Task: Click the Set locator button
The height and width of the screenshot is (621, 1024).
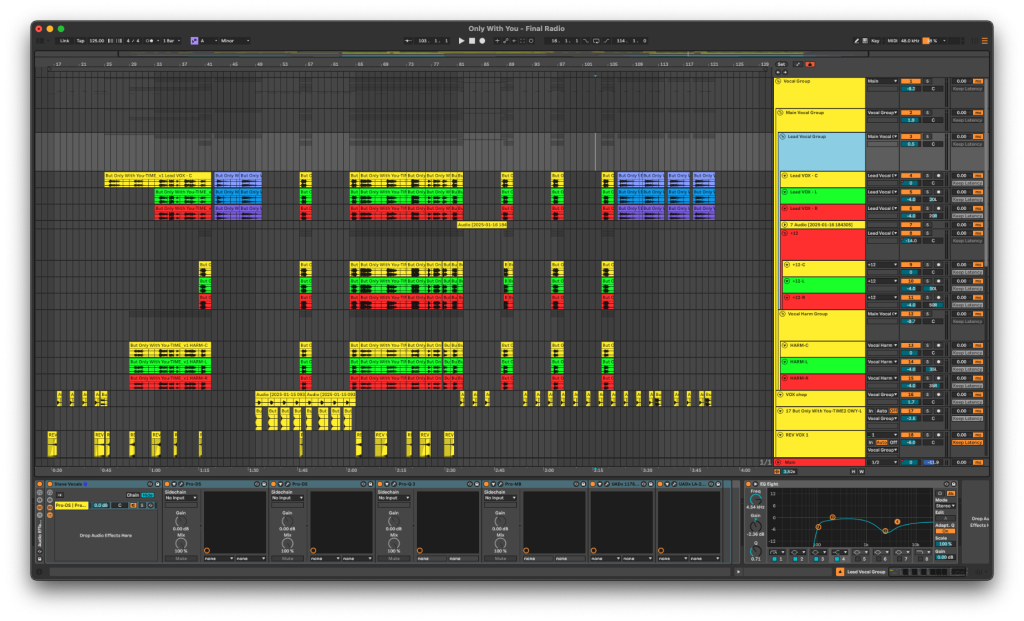Action: pyautogui.click(x=781, y=64)
